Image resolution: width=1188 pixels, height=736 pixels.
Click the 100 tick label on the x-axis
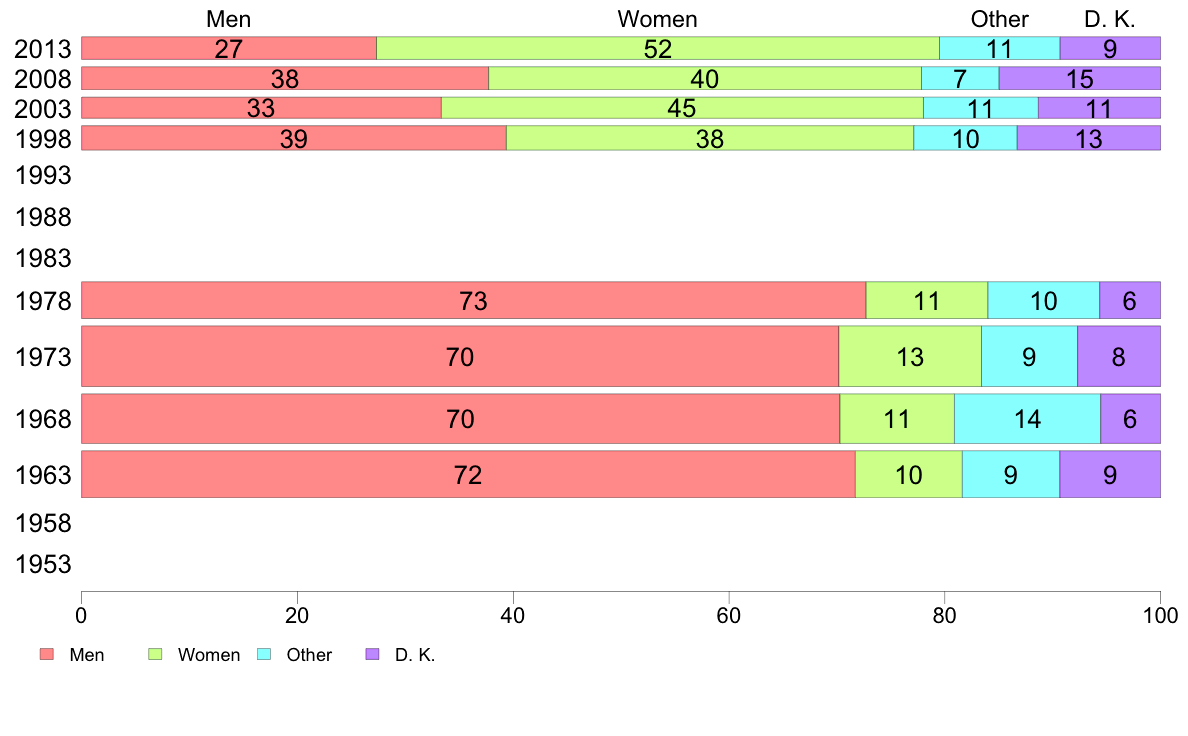coord(1160,615)
